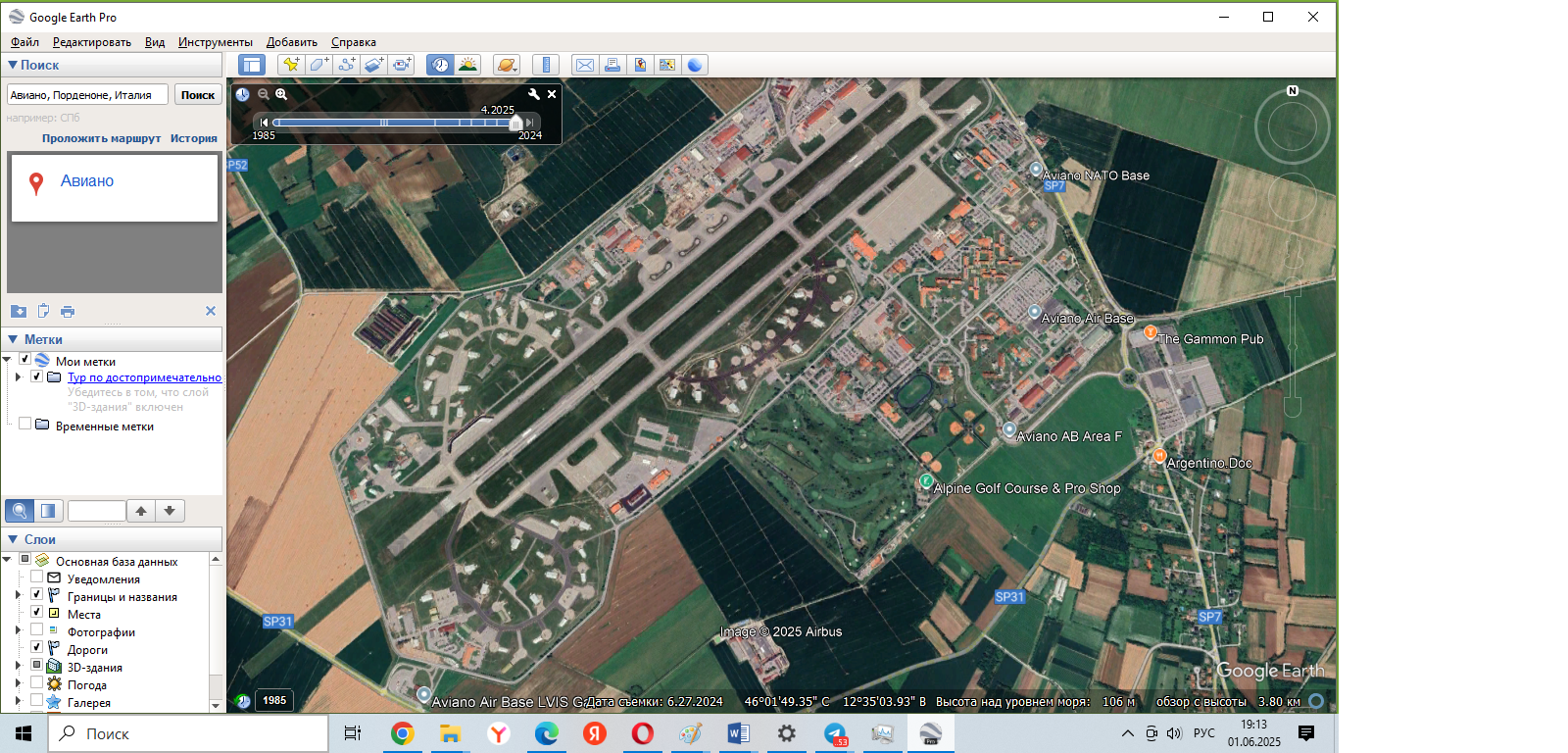Click the historical imagery time slider handle
This screenshot has width=1568, height=753.
pos(515,123)
